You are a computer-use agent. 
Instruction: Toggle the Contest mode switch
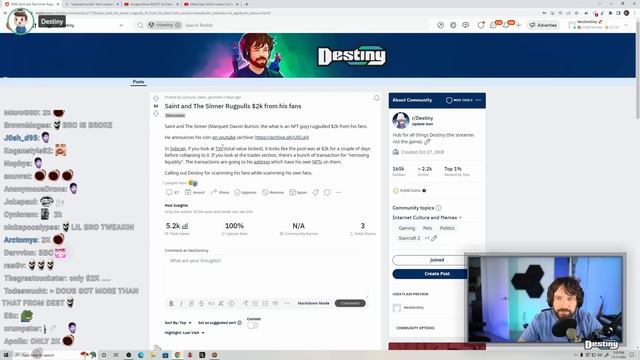coord(253,325)
